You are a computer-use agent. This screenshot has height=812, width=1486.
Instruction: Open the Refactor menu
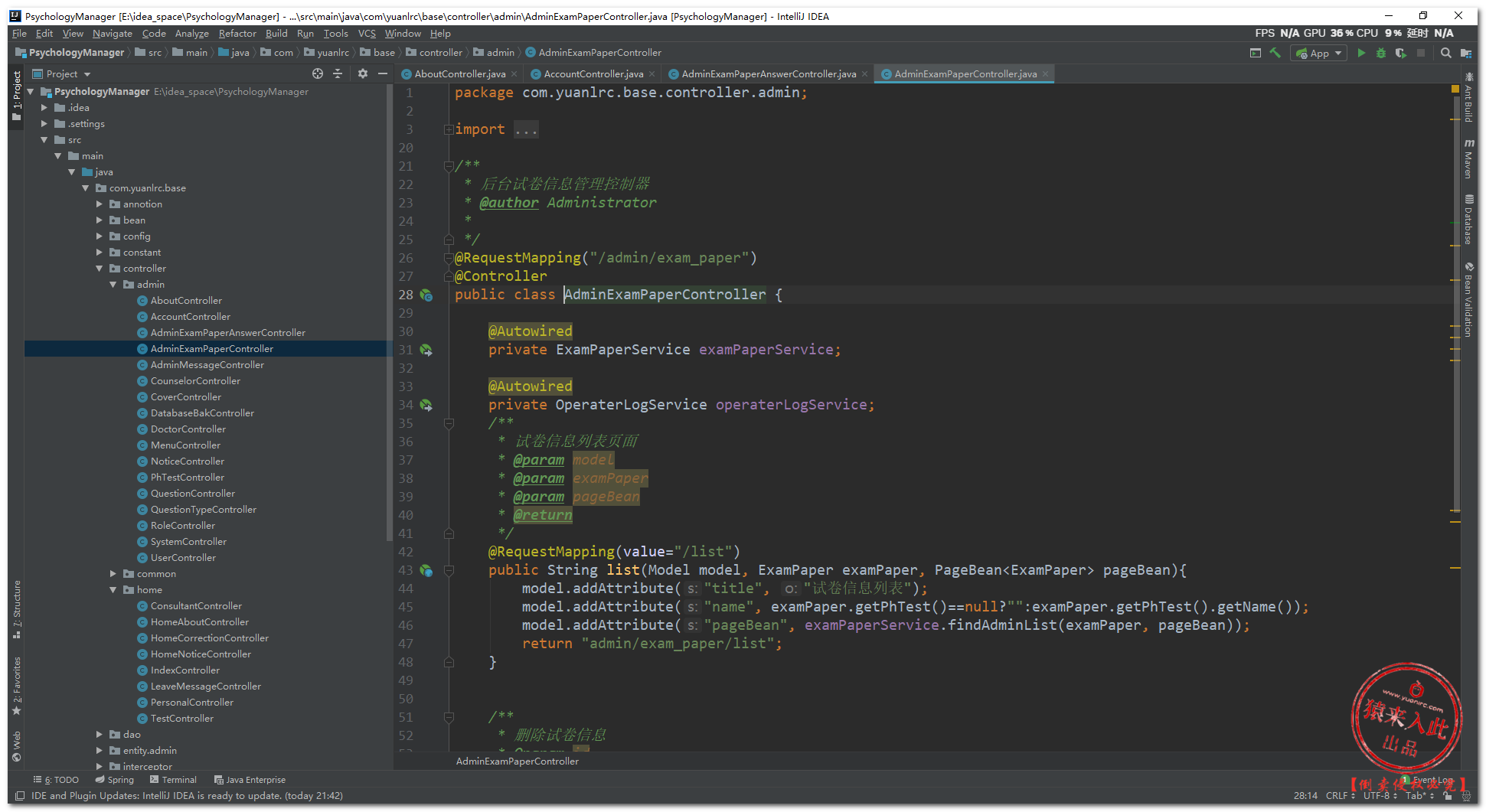point(237,34)
